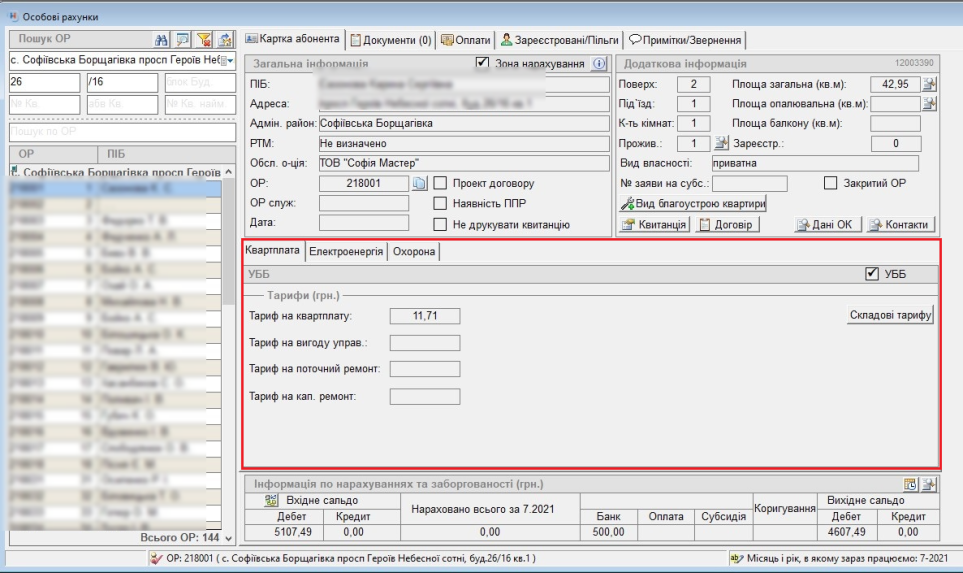The image size is (963, 573).
Task: Open the Квитанція button
Action: [x=655, y=224]
